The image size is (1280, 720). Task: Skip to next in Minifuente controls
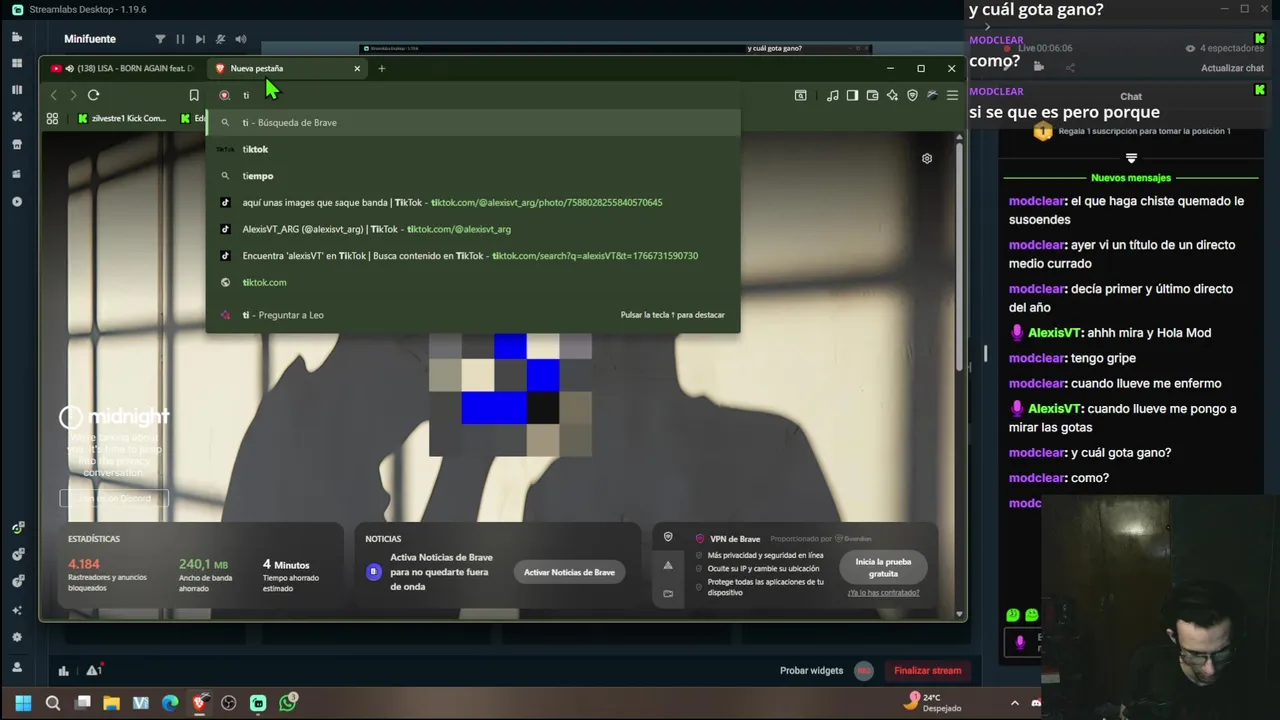(x=200, y=39)
